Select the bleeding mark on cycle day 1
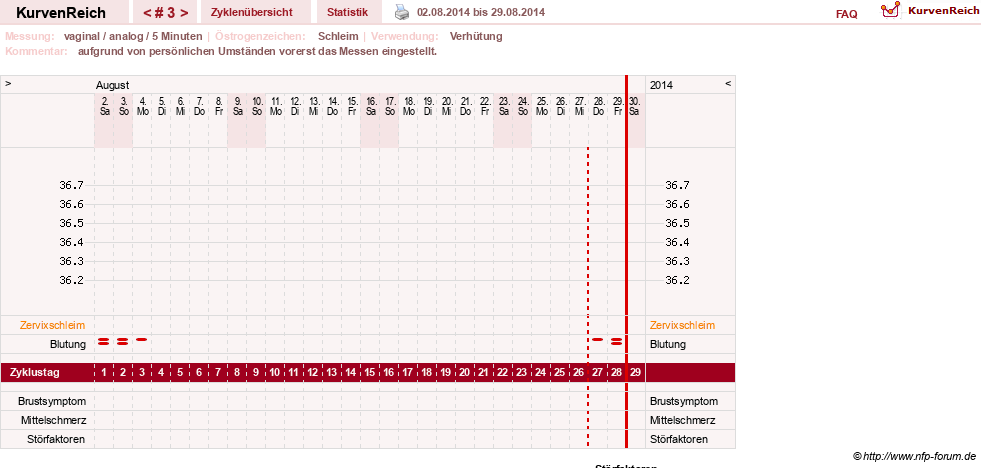This screenshot has width=981, height=468. point(104,341)
